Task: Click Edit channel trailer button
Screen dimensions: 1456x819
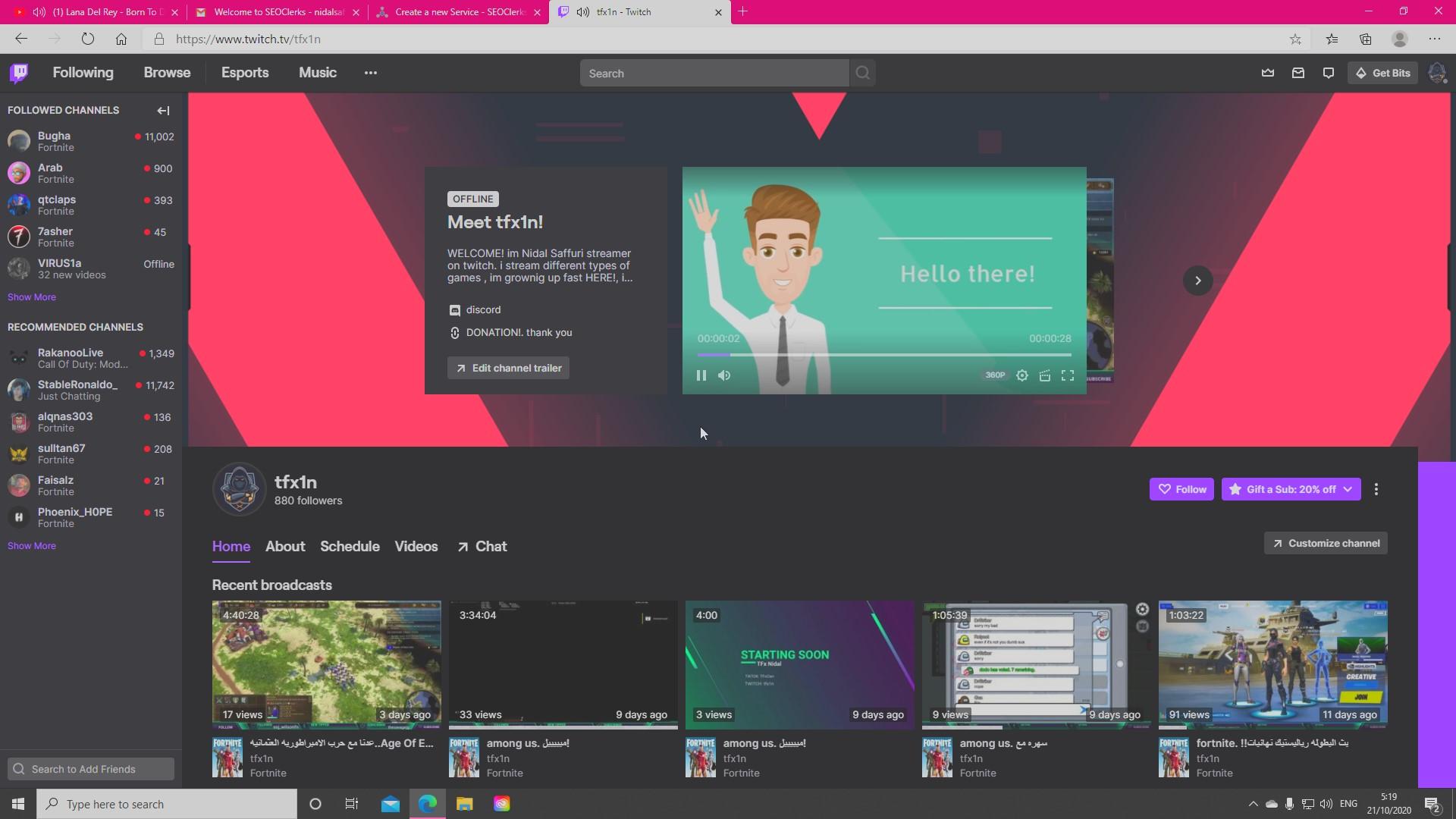Action: click(508, 368)
